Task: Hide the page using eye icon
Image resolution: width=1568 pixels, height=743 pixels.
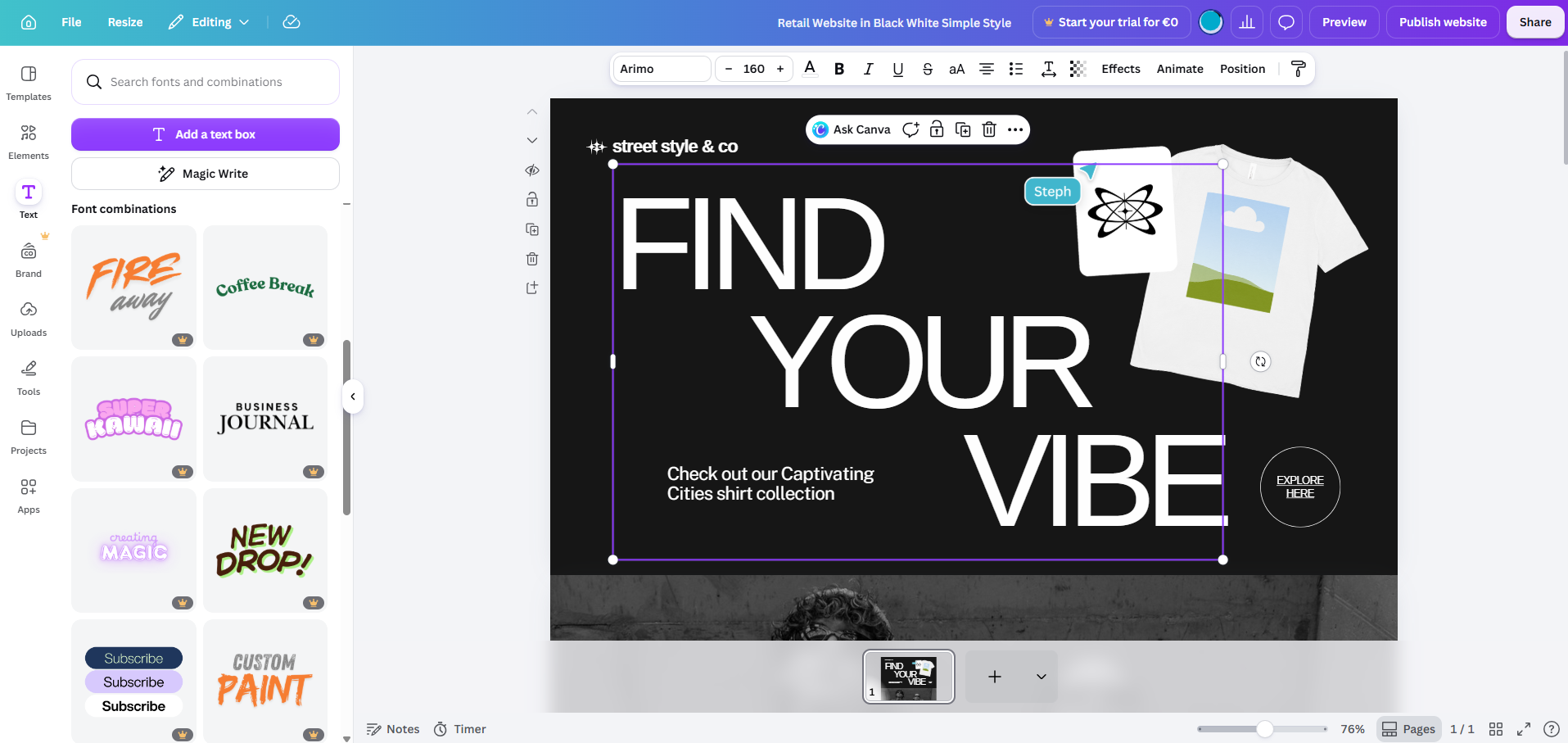Action: (532, 170)
